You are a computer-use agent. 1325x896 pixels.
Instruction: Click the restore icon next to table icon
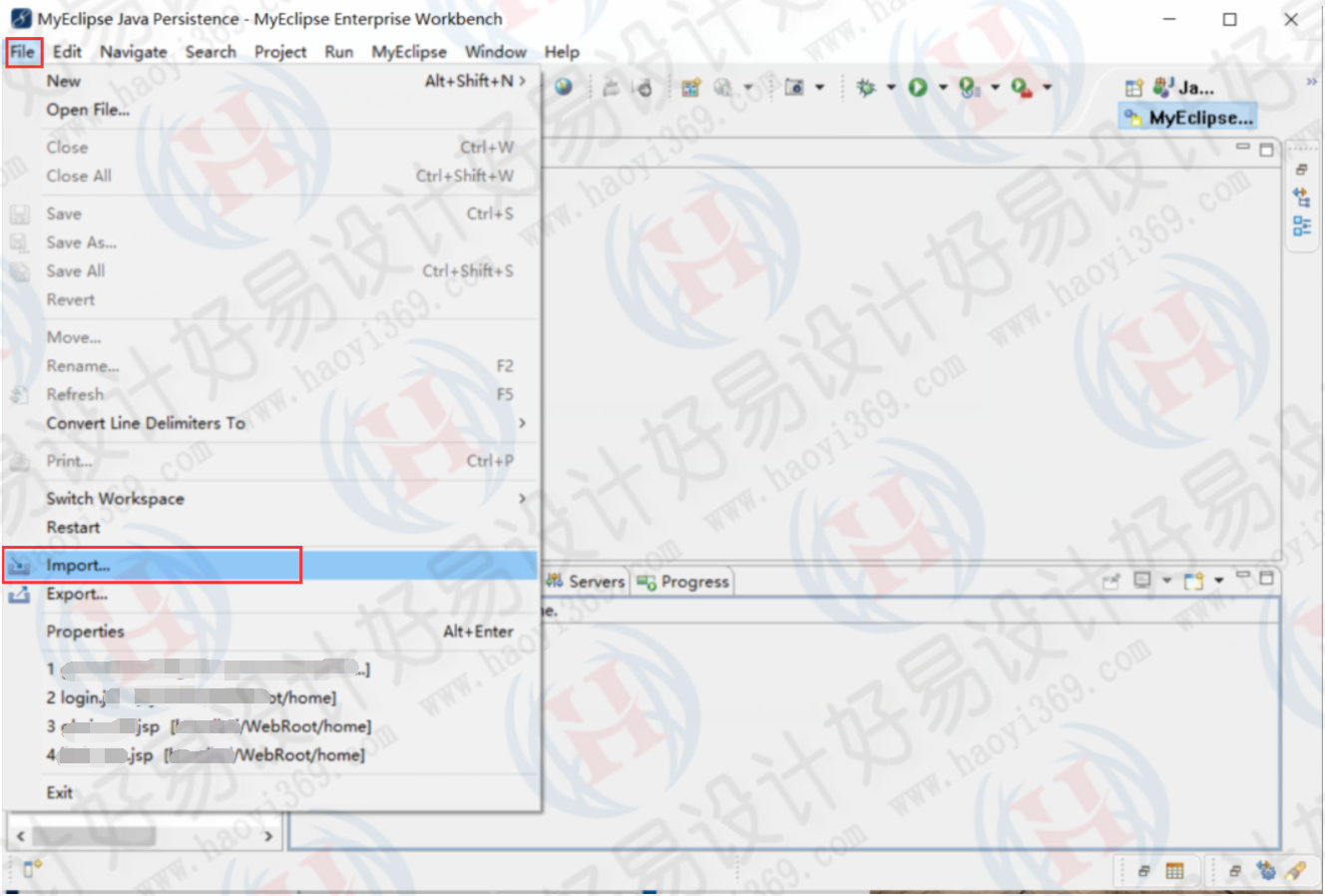[1143, 871]
